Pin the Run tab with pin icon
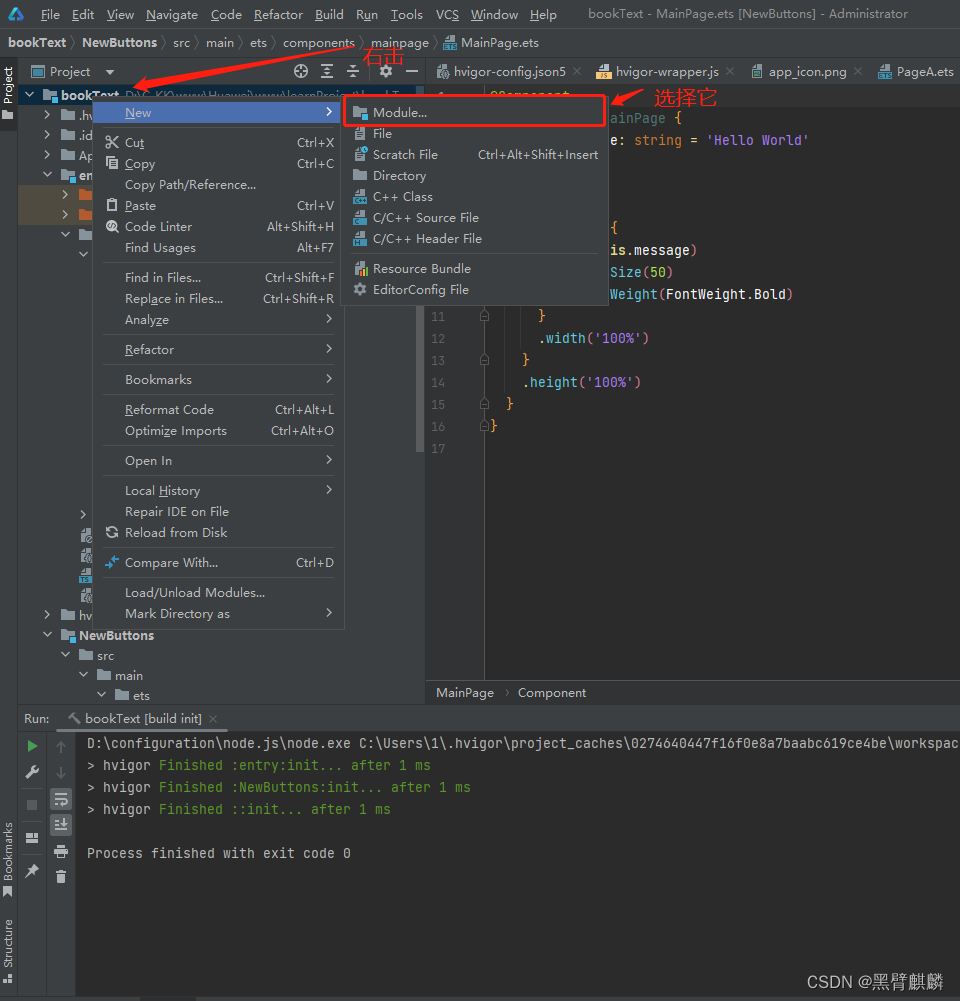 (32, 871)
